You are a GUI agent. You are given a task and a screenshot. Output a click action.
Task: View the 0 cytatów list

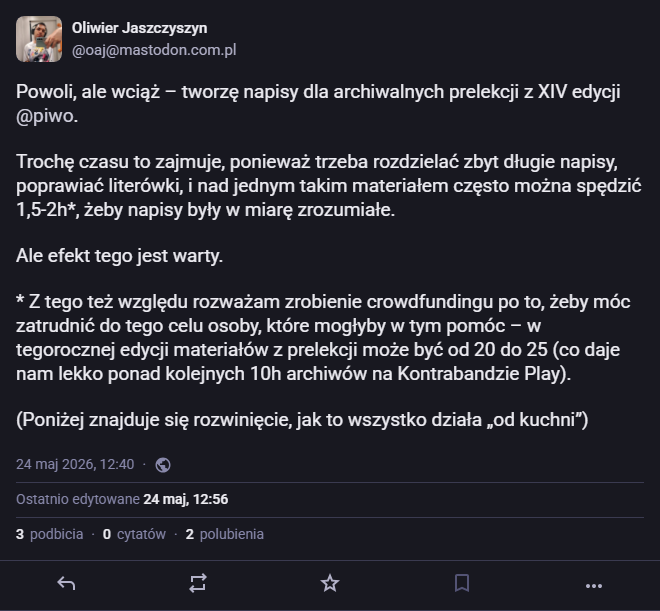coord(134,534)
